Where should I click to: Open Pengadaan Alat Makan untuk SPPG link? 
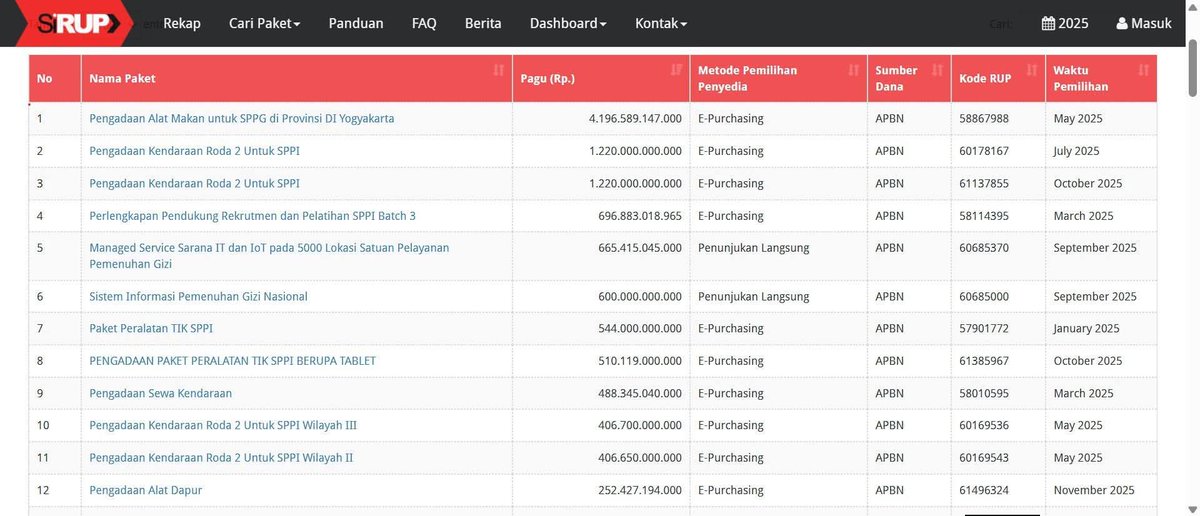[242, 118]
